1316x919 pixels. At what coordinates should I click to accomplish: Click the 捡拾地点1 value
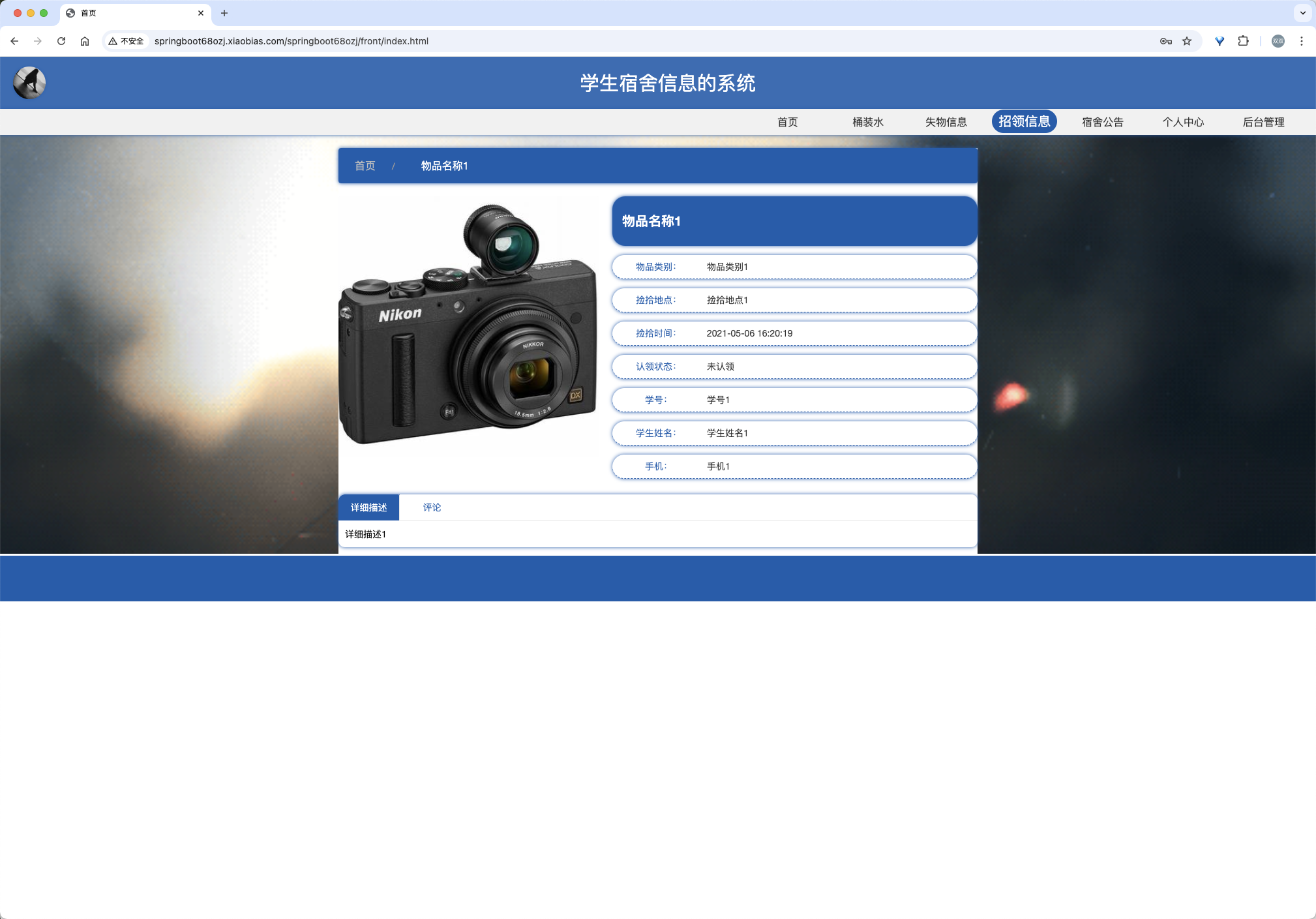pyautogui.click(x=727, y=300)
